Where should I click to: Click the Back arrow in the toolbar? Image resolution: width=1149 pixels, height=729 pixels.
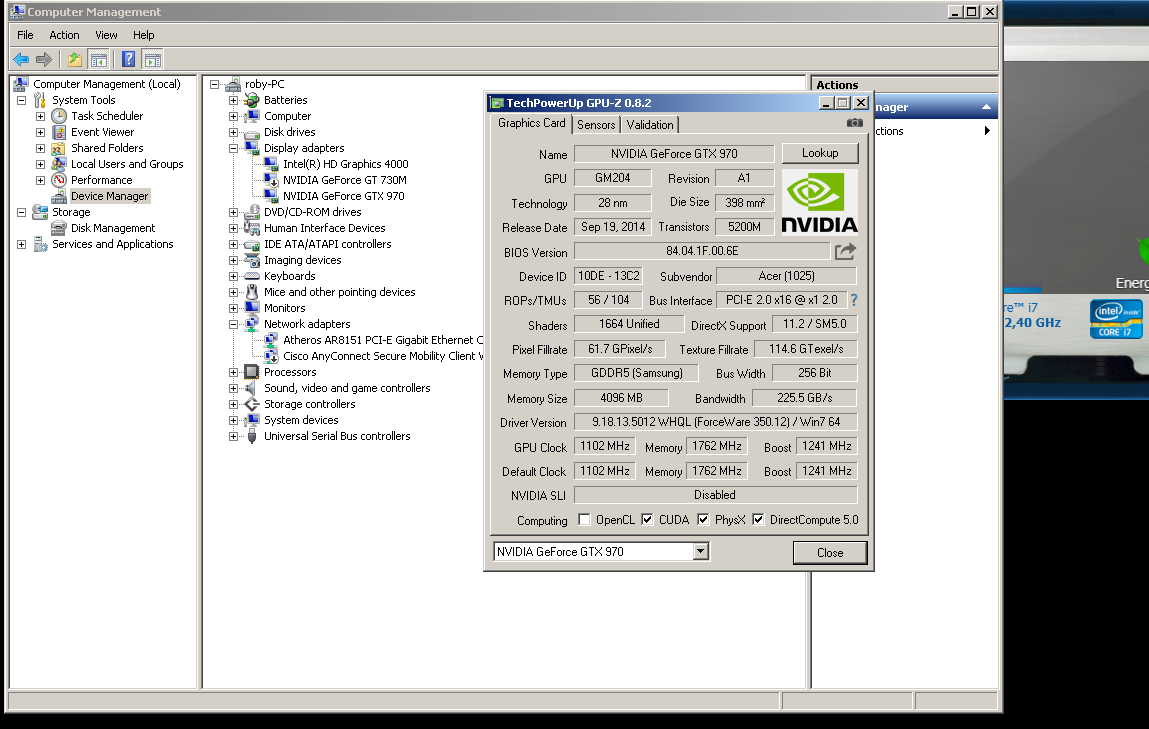[x=21, y=59]
